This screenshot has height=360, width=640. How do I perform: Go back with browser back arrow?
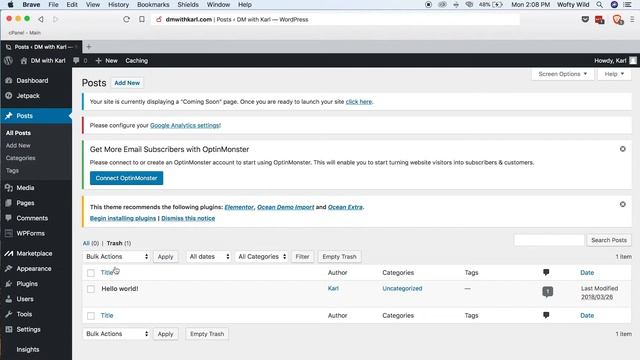click(41, 19)
